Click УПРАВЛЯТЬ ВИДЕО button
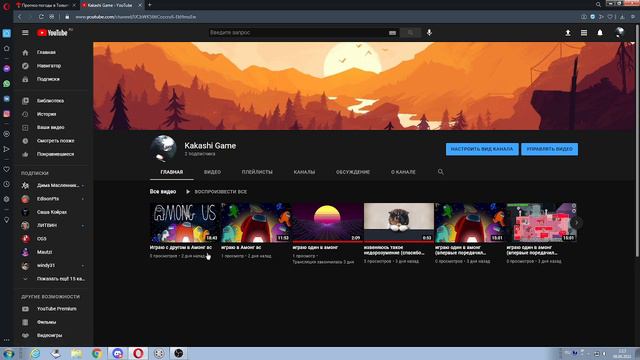 [549, 149]
